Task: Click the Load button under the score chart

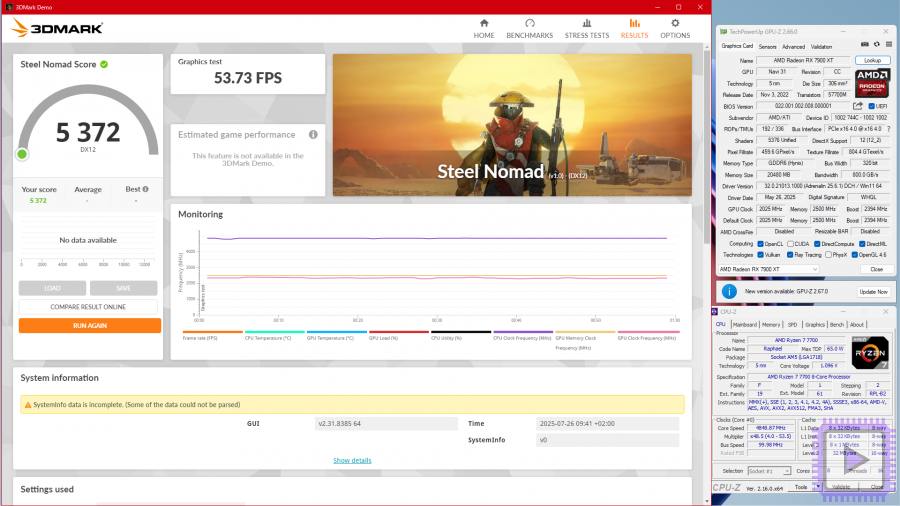Action: 52,288
